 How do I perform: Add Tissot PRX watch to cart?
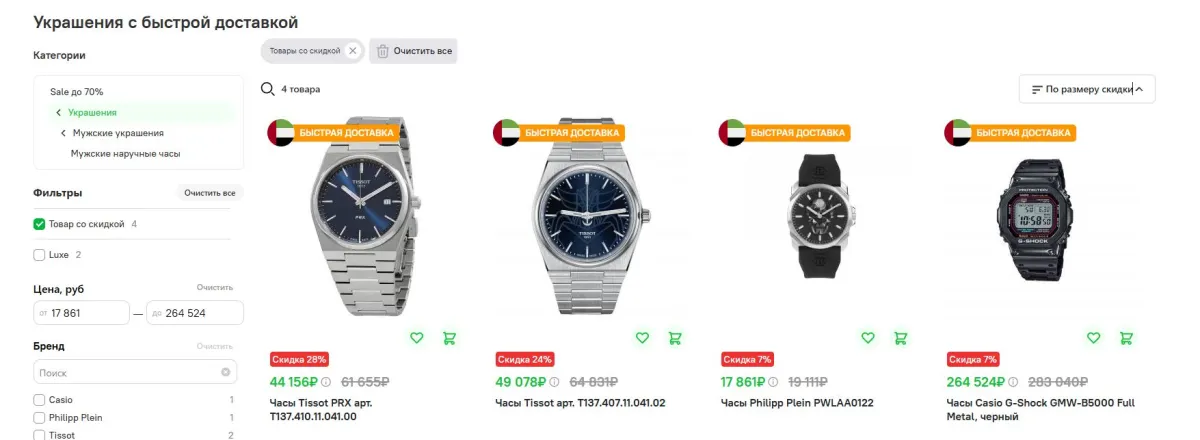point(449,338)
